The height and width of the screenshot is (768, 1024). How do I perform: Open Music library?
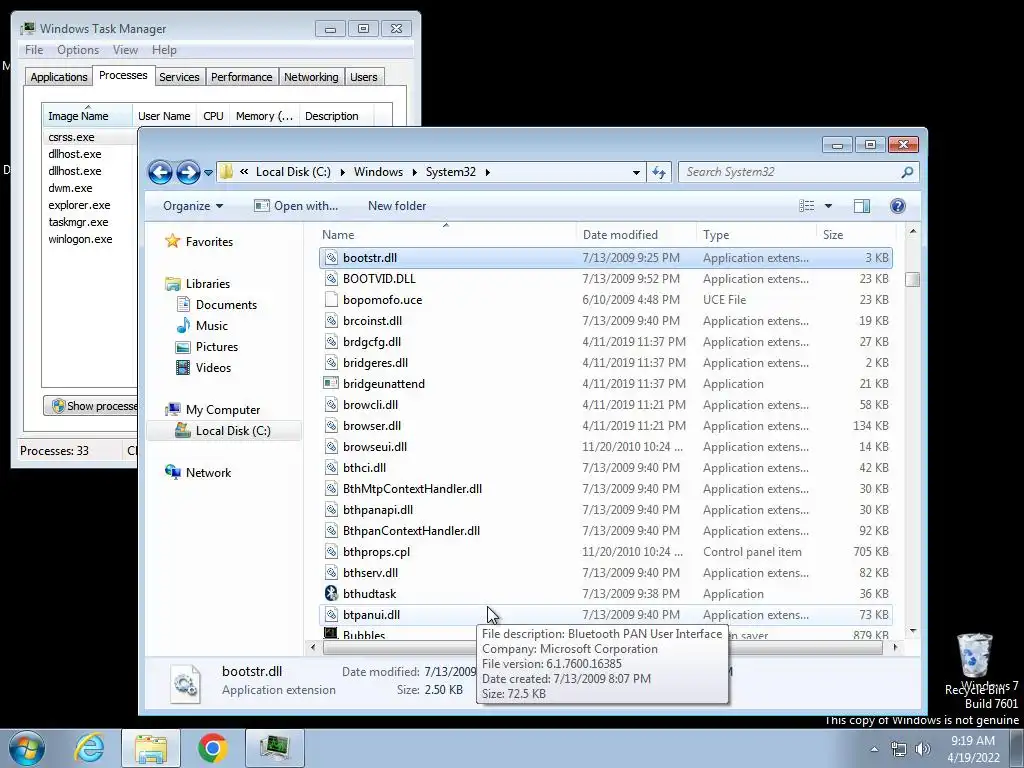(212, 326)
